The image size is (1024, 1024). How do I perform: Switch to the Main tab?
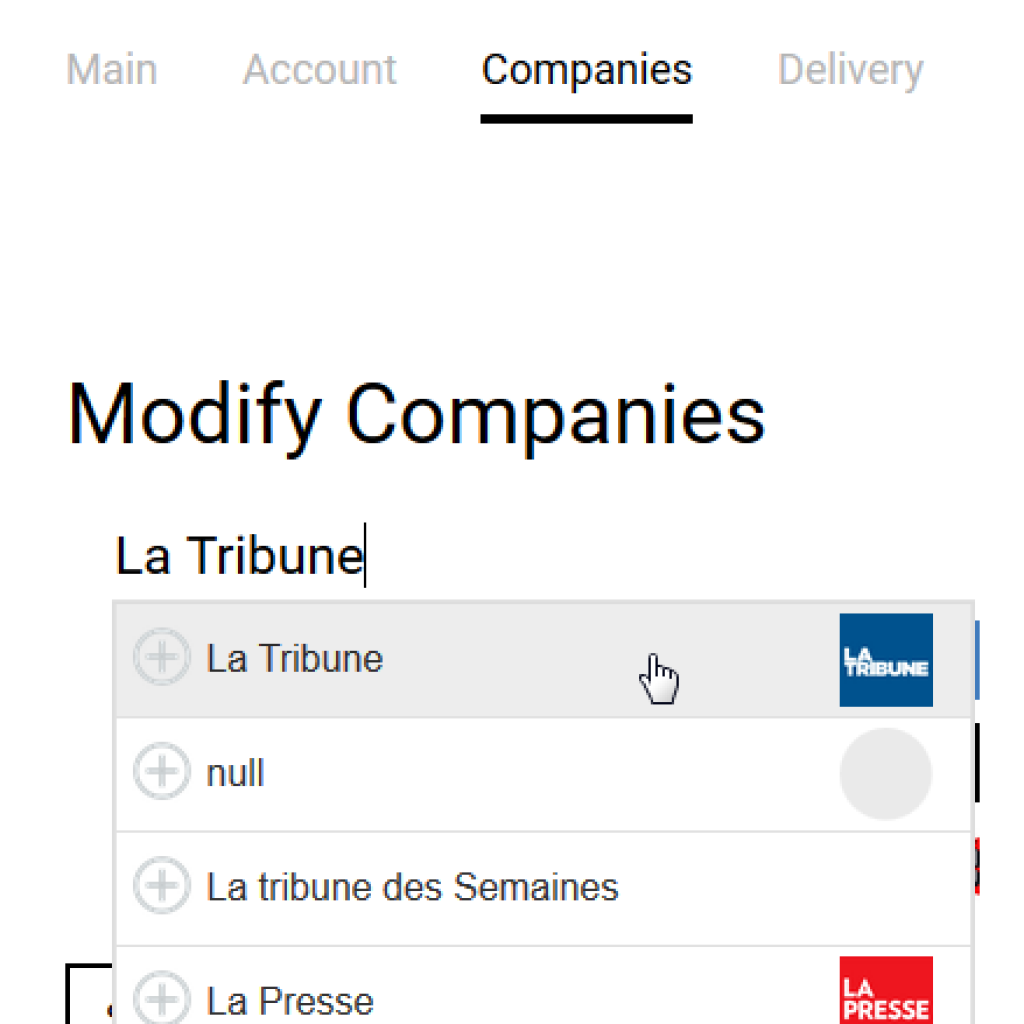112,69
